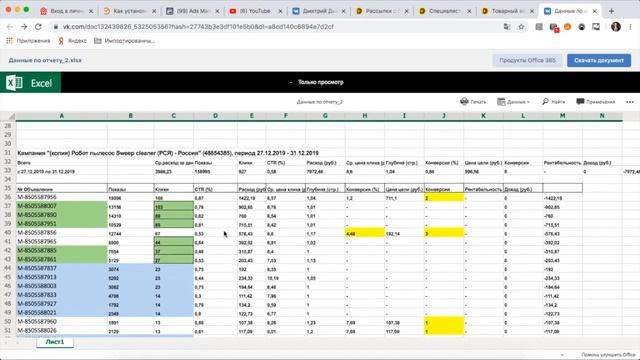Image resolution: width=640 pixels, height=360 pixels.
Task: Select column A header
Action: pos(62,116)
